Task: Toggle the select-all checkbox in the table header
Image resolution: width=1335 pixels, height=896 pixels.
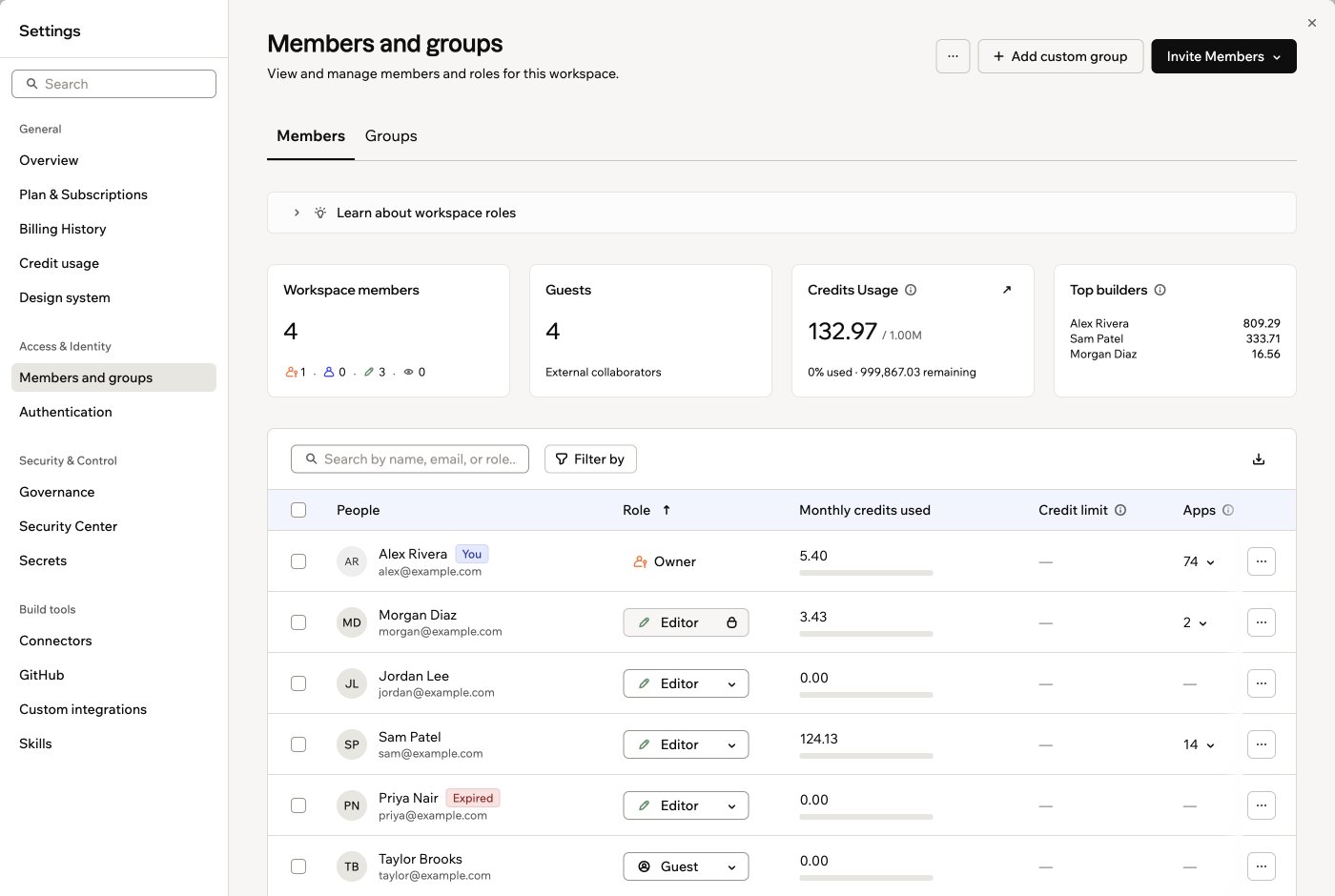Action: click(x=298, y=510)
